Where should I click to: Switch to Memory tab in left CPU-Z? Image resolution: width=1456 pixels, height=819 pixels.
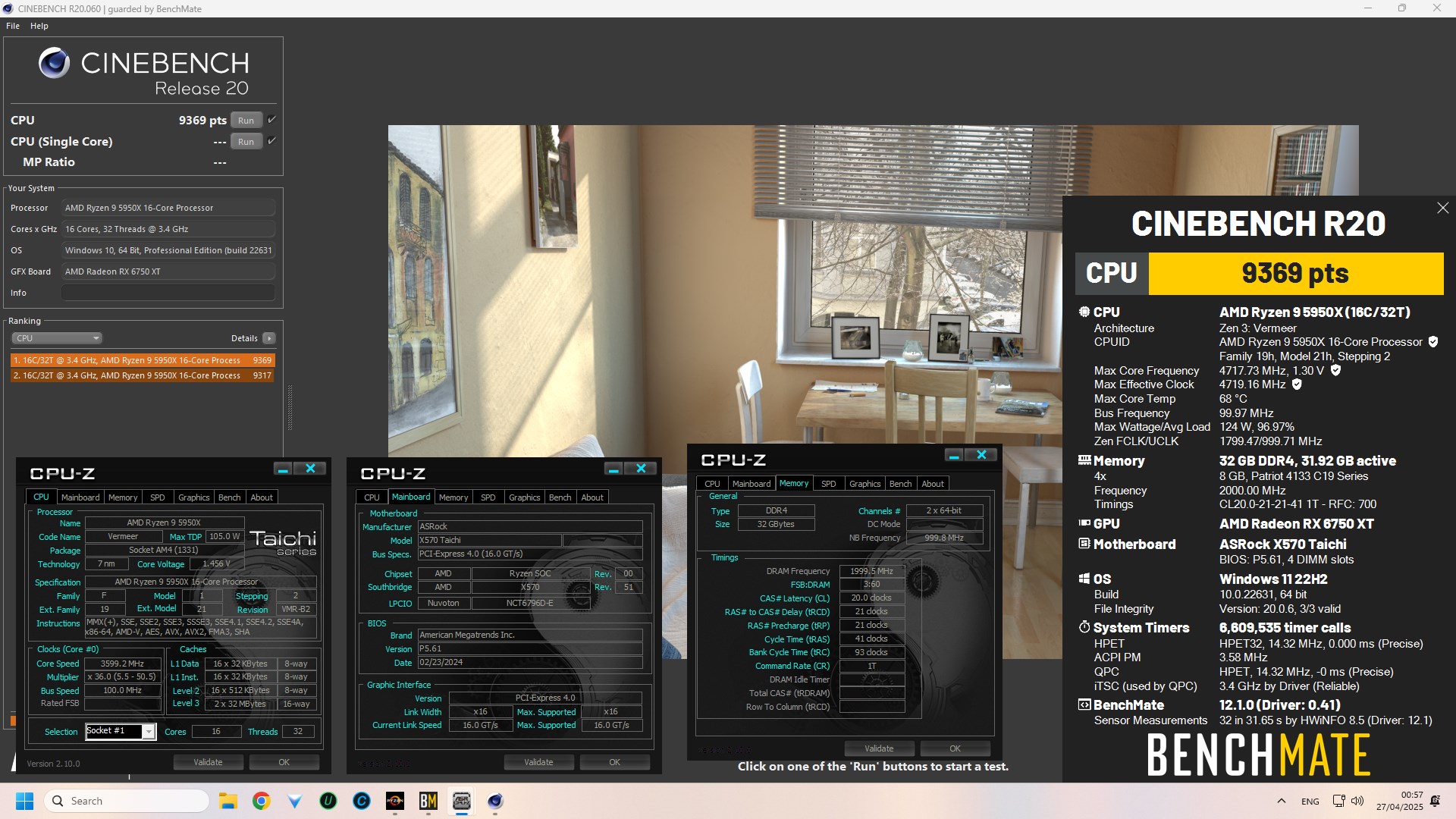tap(123, 497)
